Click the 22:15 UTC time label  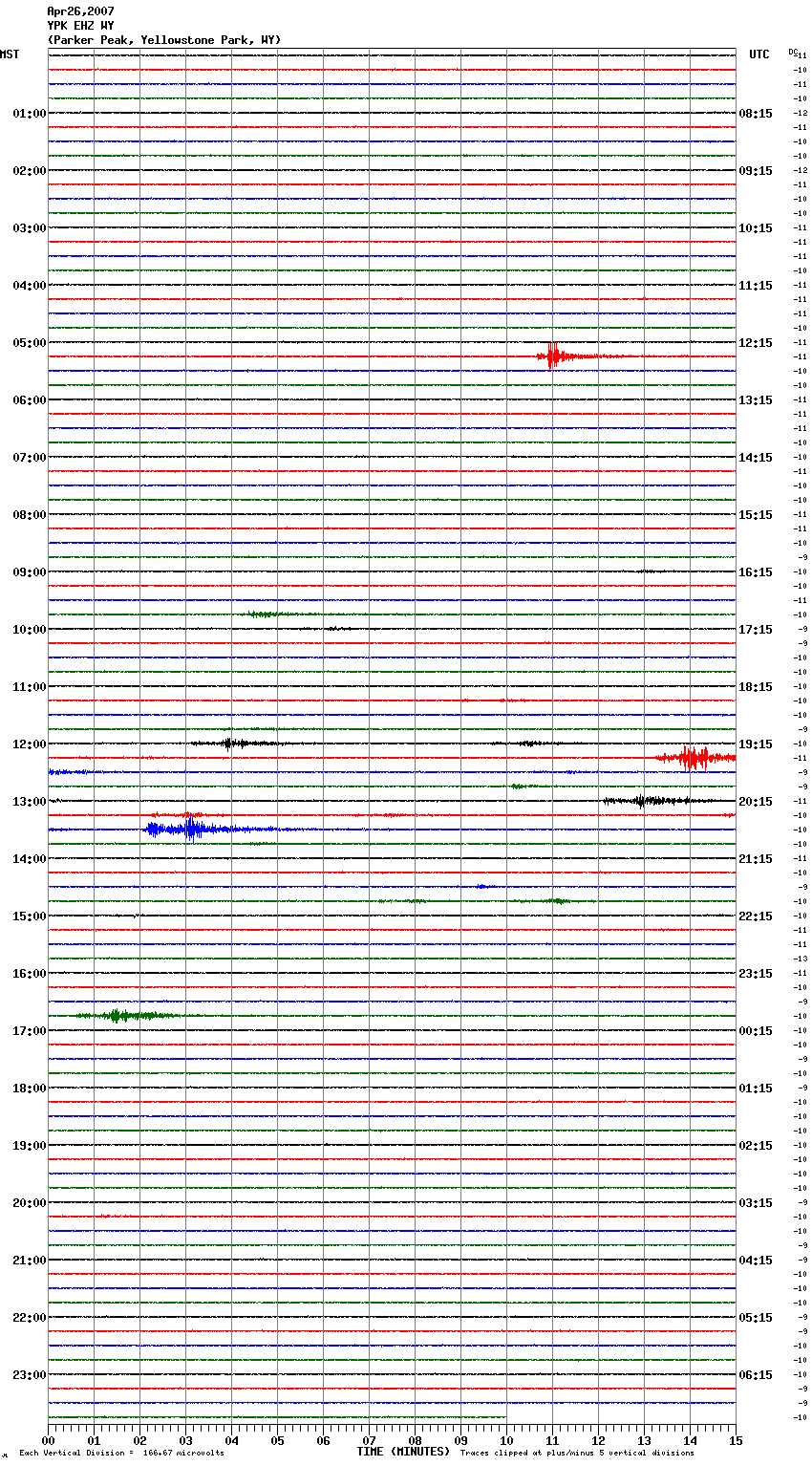(756, 916)
